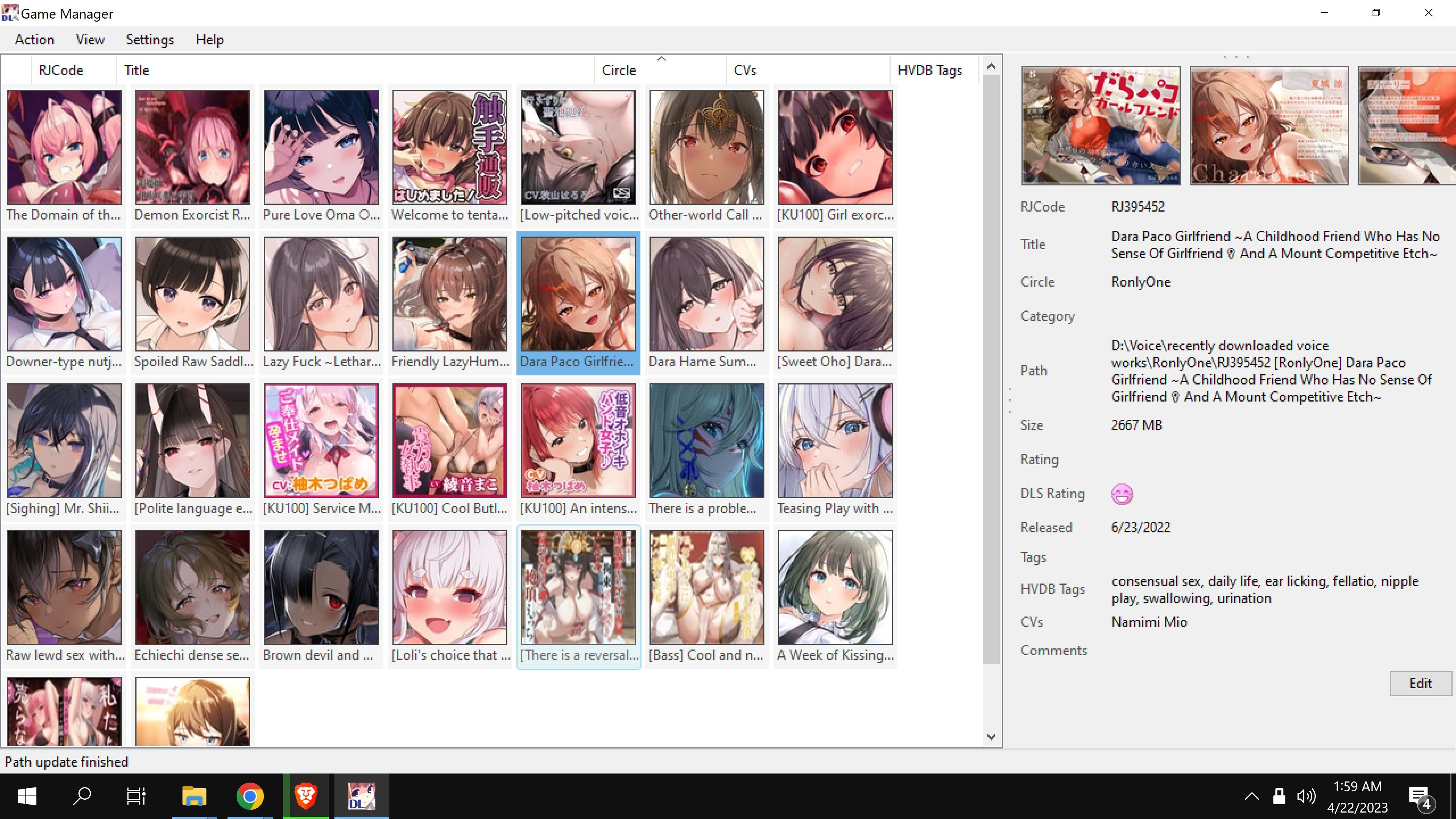The width and height of the screenshot is (1456, 819).
Task: Open File Explorer from the taskbar
Action: 194,796
